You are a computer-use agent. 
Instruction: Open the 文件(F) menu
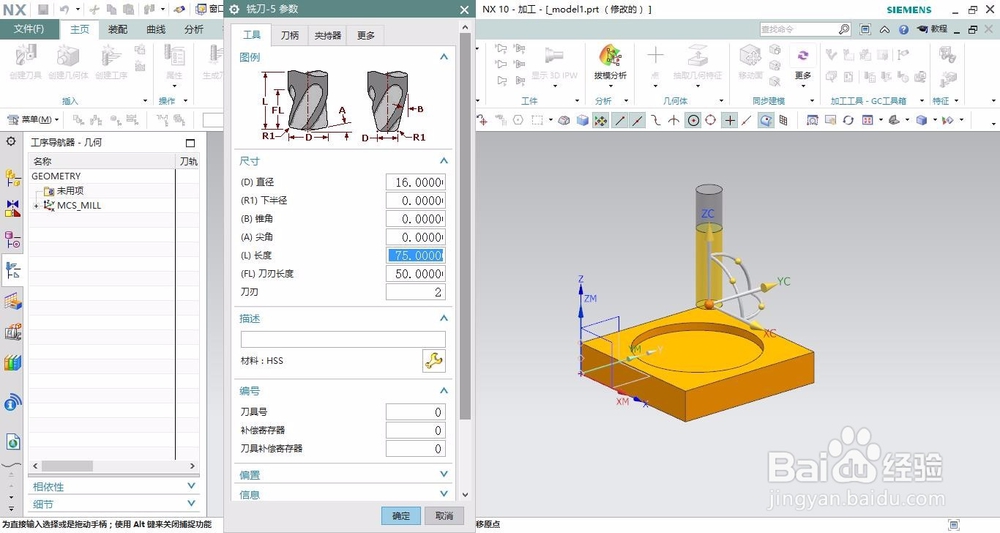29,29
